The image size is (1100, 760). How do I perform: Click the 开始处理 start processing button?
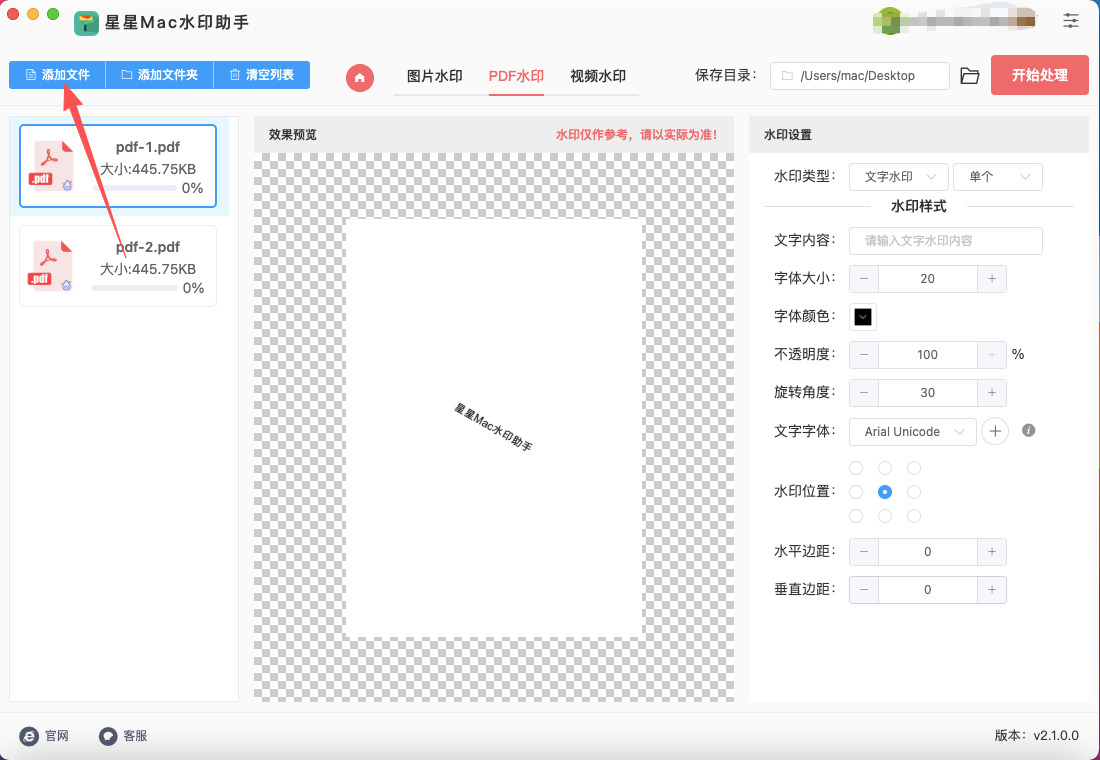(1039, 75)
